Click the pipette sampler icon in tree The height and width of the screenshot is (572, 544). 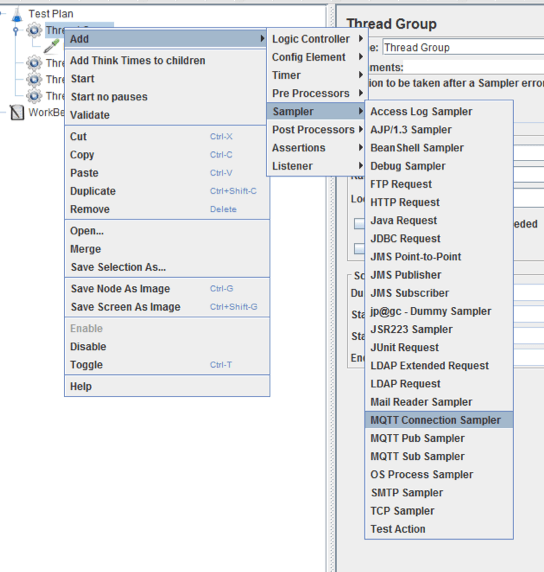tap(51, 46)
